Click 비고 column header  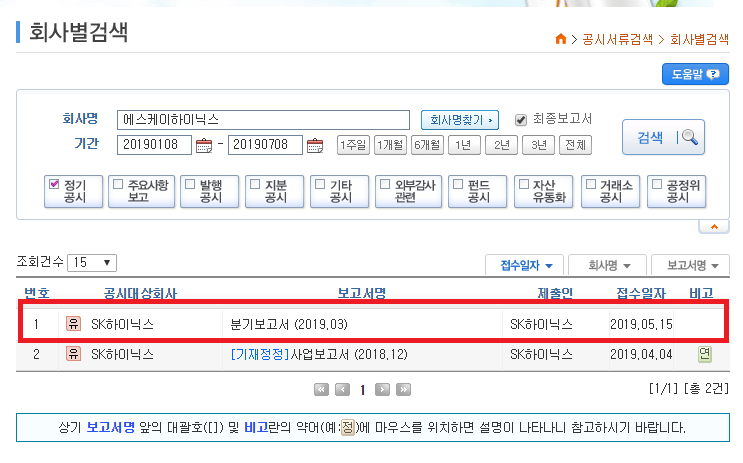(701, 293)
